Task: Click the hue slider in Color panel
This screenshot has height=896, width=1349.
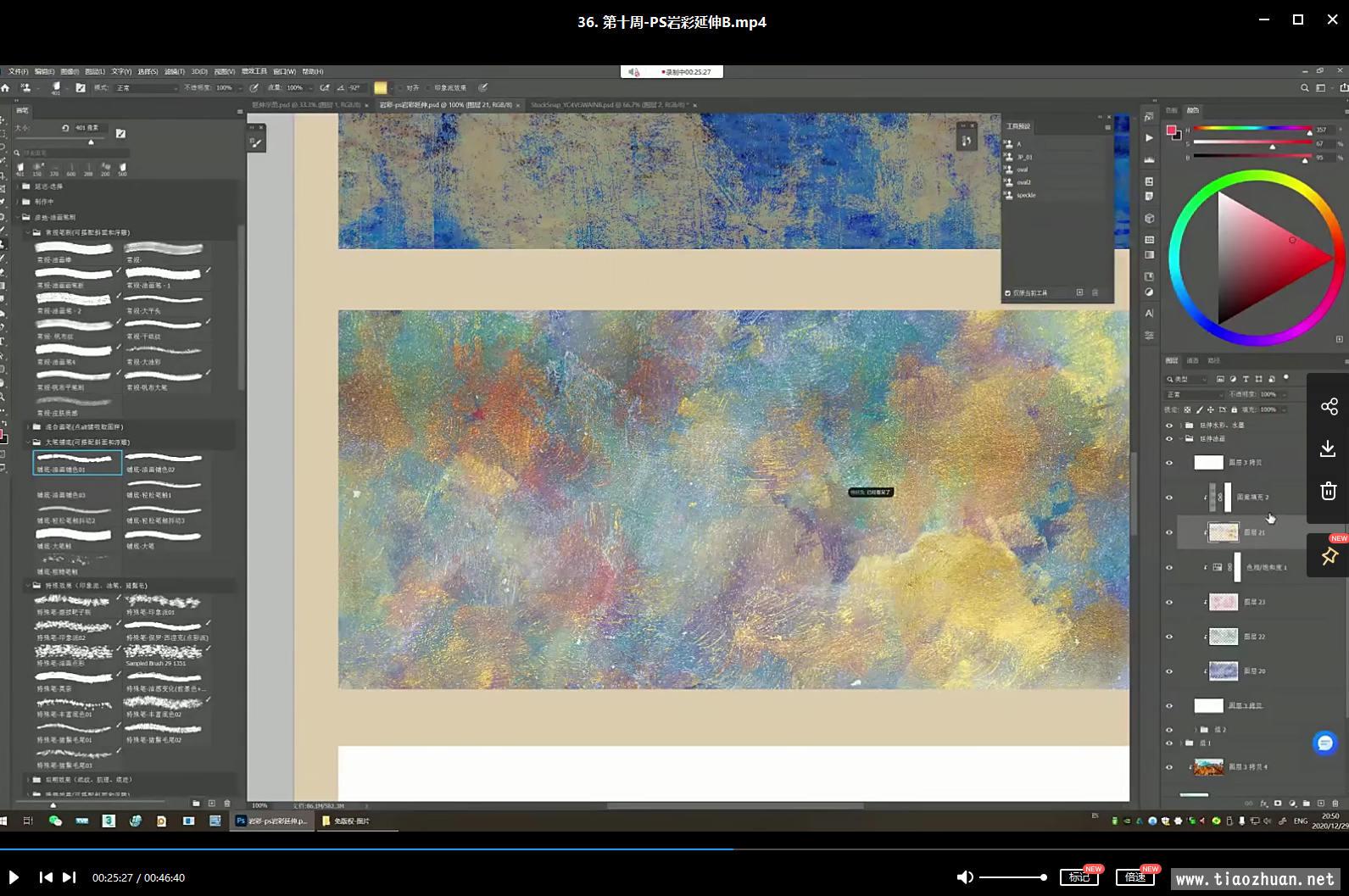Action: tap(1251, 130)
